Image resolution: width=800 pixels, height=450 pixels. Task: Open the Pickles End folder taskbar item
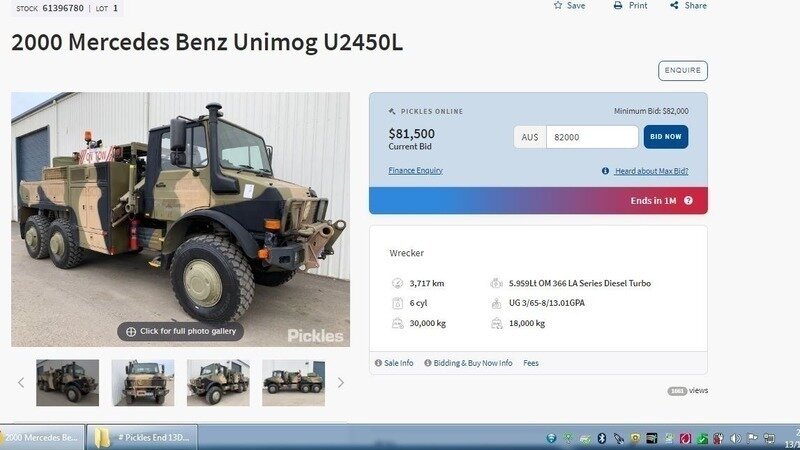click(142, 438)
